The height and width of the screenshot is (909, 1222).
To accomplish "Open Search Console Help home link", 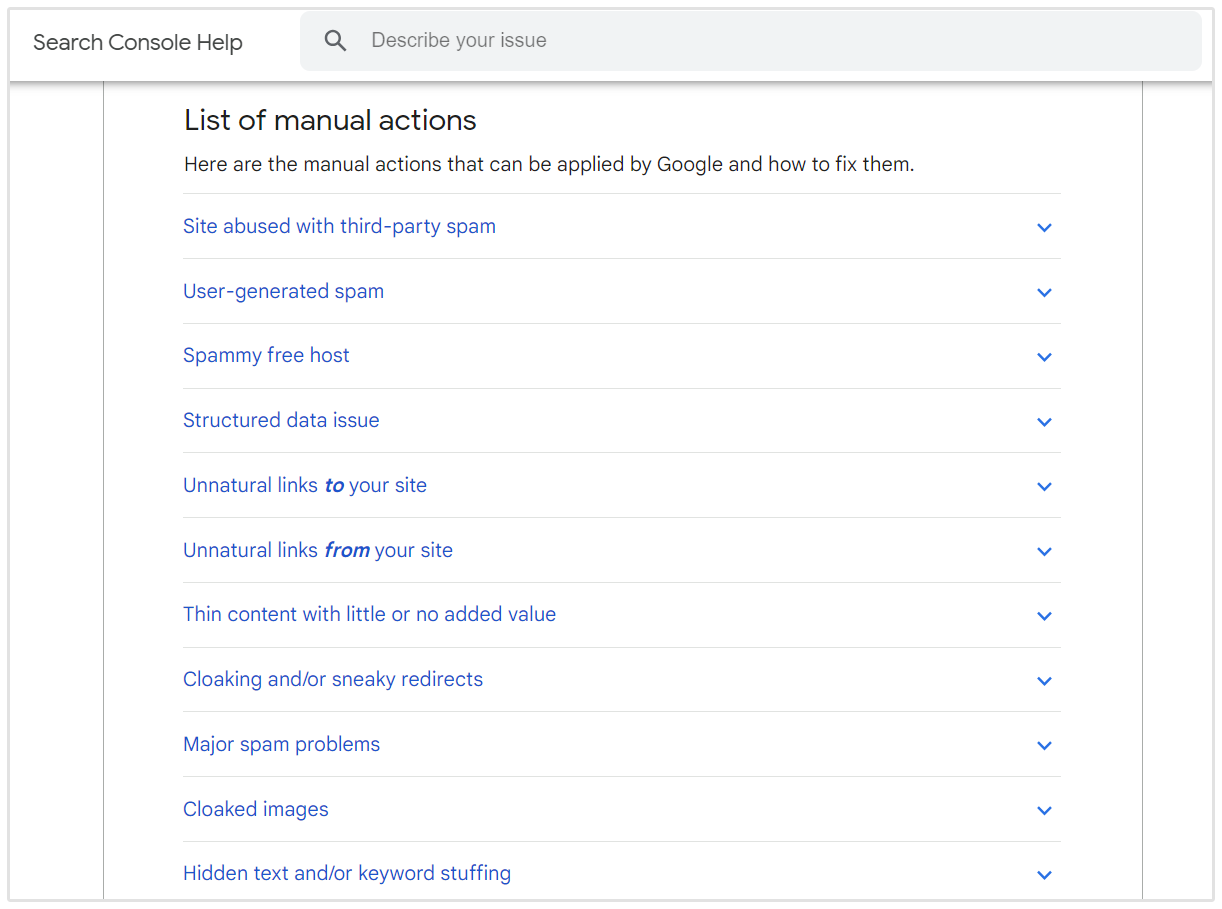I will tap(138, 42).
